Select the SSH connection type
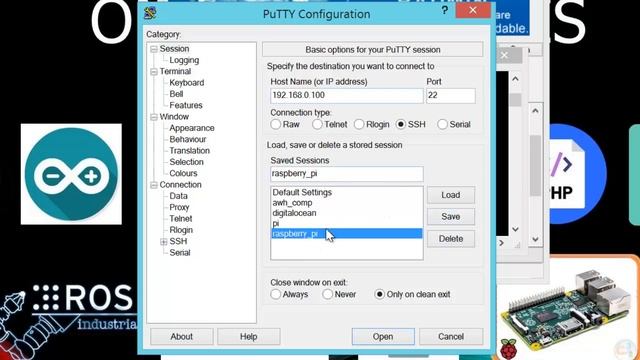 tap(401, 124)
